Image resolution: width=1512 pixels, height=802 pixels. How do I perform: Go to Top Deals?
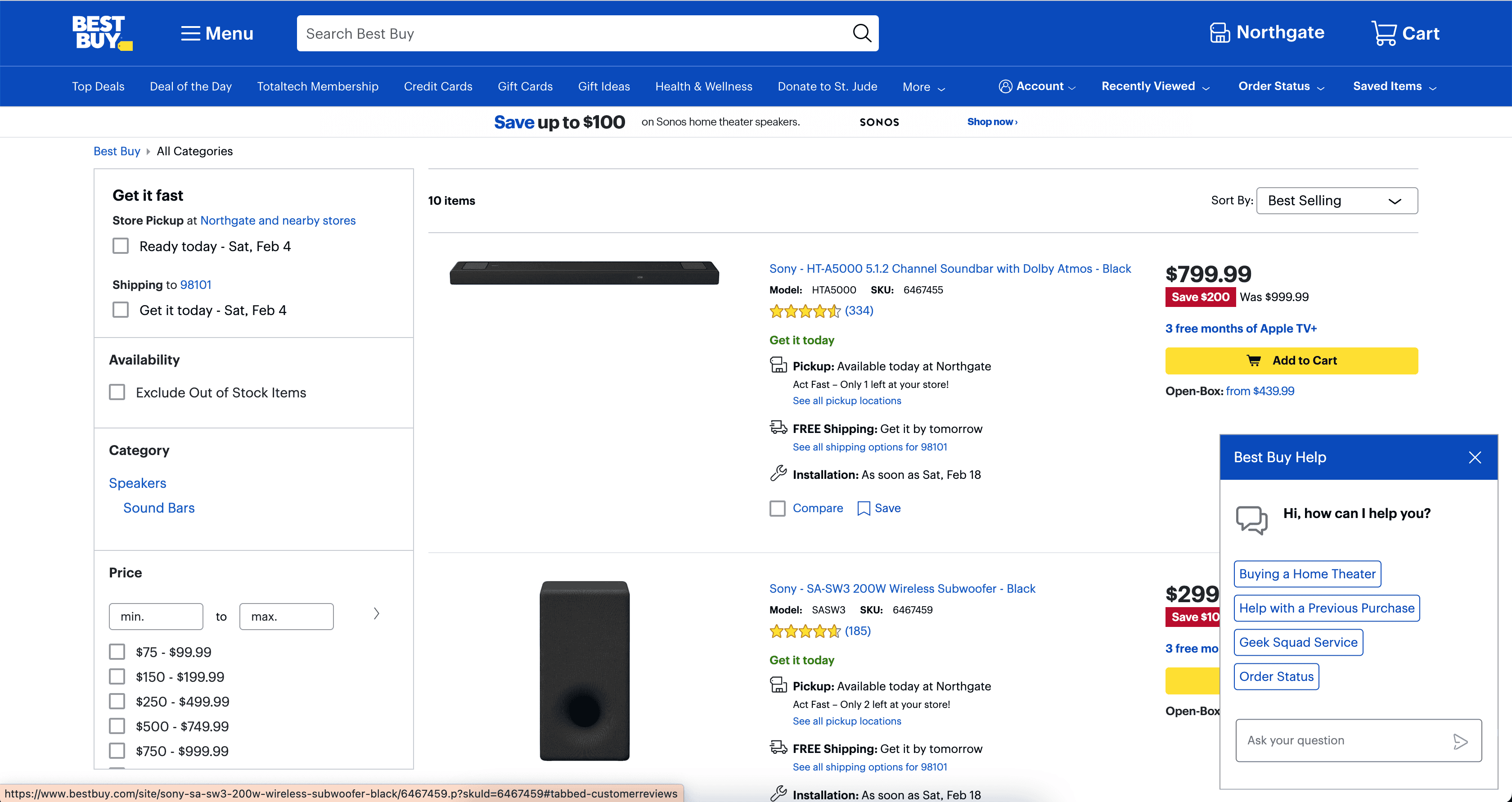(x=98, y=86)
